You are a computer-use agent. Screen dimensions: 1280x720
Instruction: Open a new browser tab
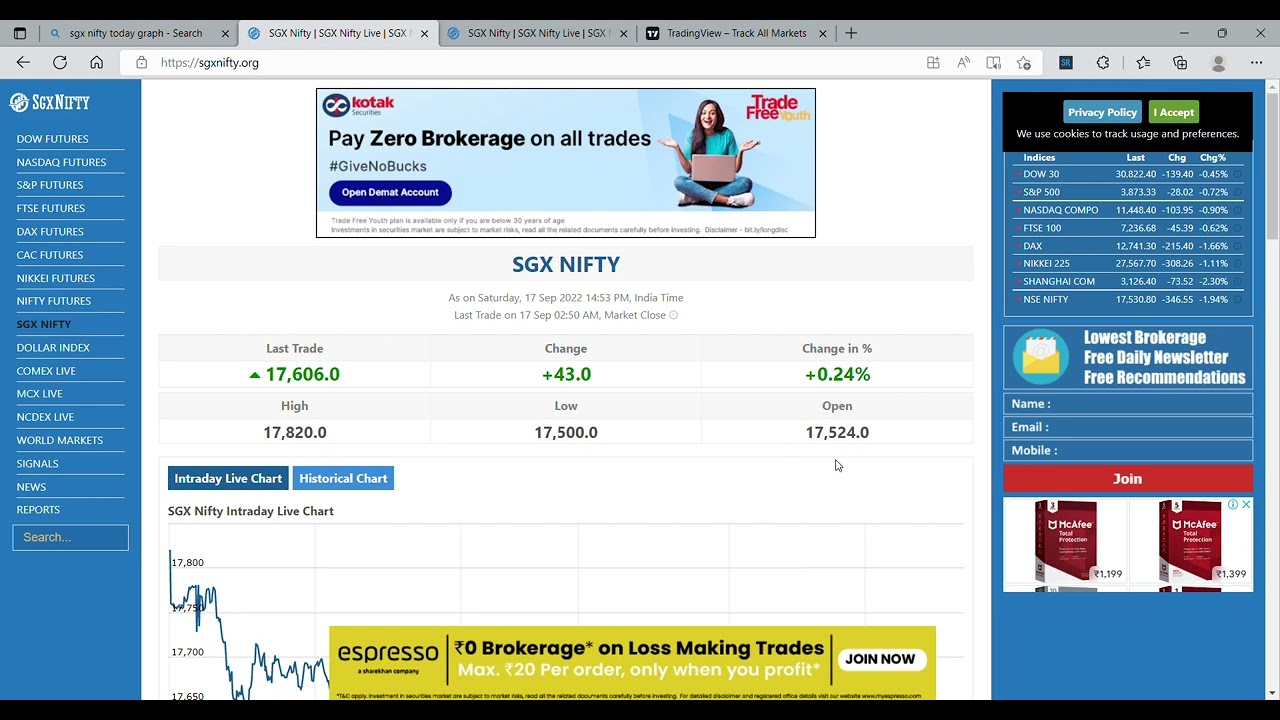click(851, 33)
